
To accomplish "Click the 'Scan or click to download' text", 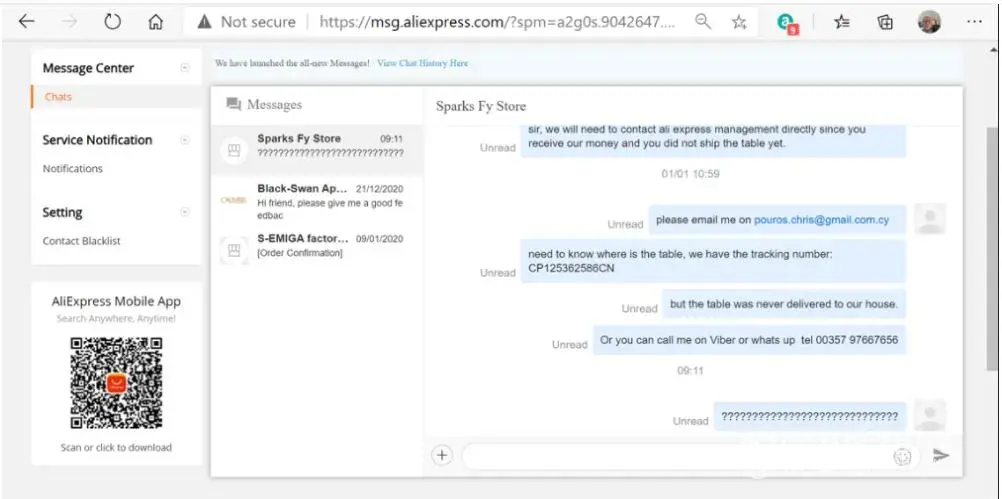I will coord(116,447).
